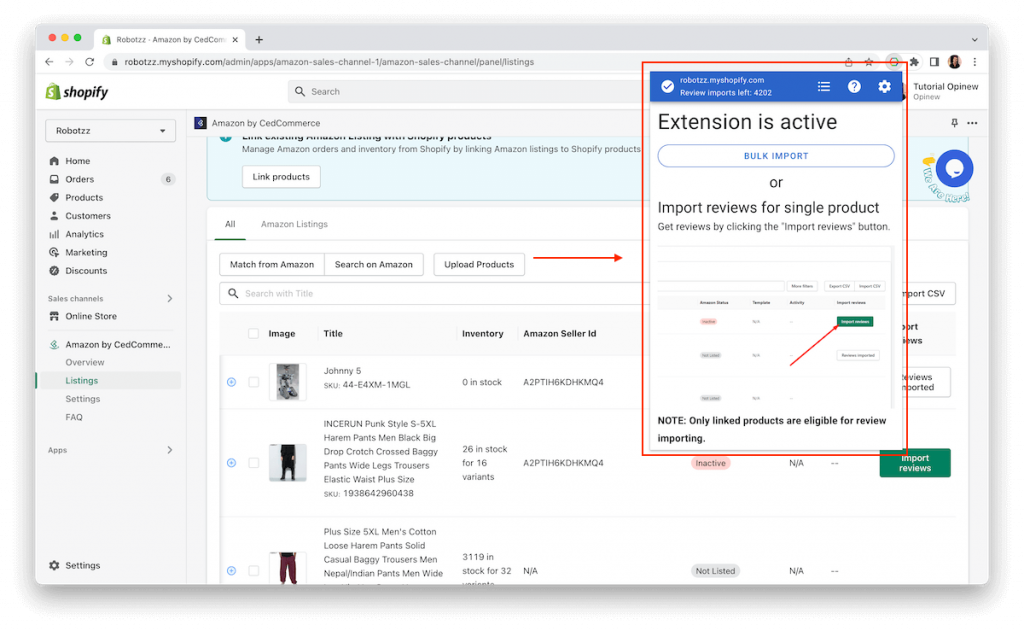This screenshot has height=631, width=1024.
Task: Click the Link products button
Action: [281, 177]
